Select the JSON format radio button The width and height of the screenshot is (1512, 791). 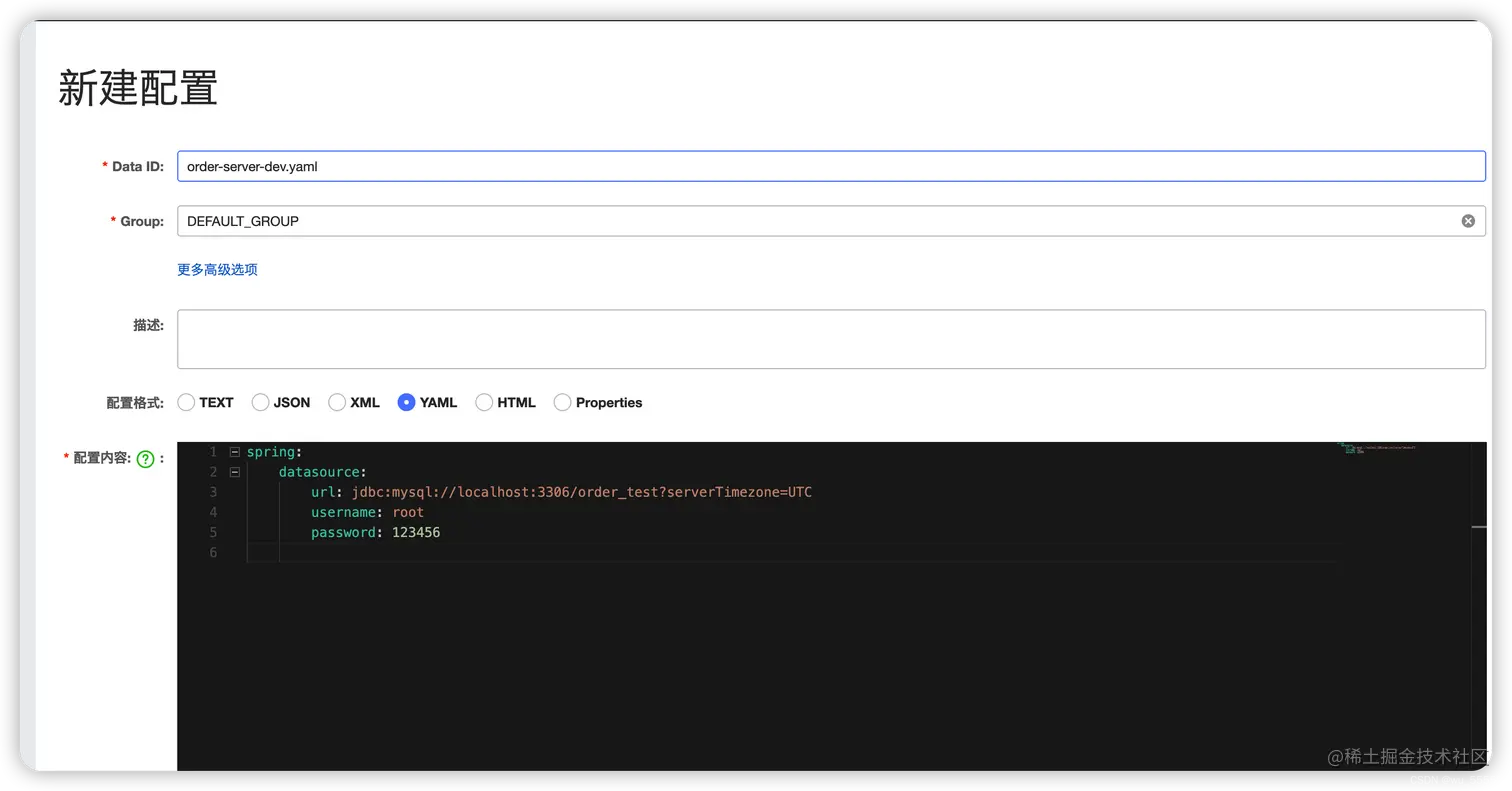[x=260, y=402]
